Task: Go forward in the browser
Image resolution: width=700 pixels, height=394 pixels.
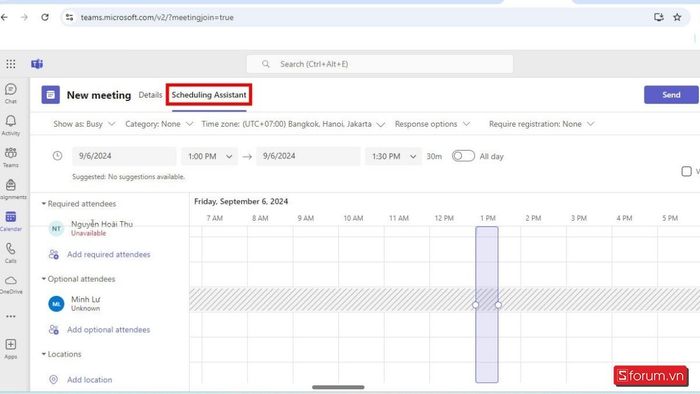Action: 24,17
